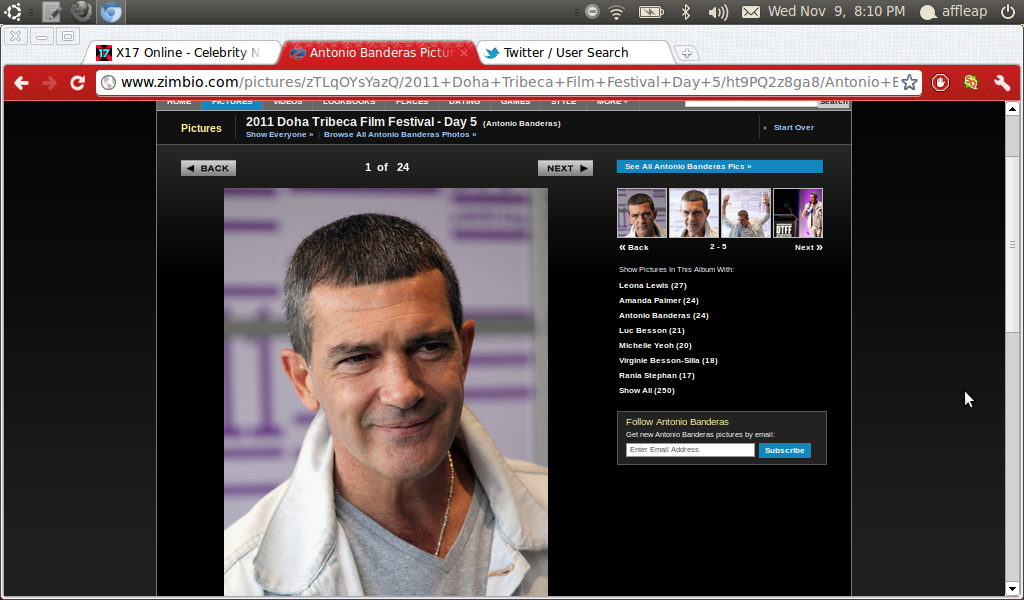Open the wrench settings menu
The width and height of the screenshot is (1024, 600).
click(x=1002, y=83)
